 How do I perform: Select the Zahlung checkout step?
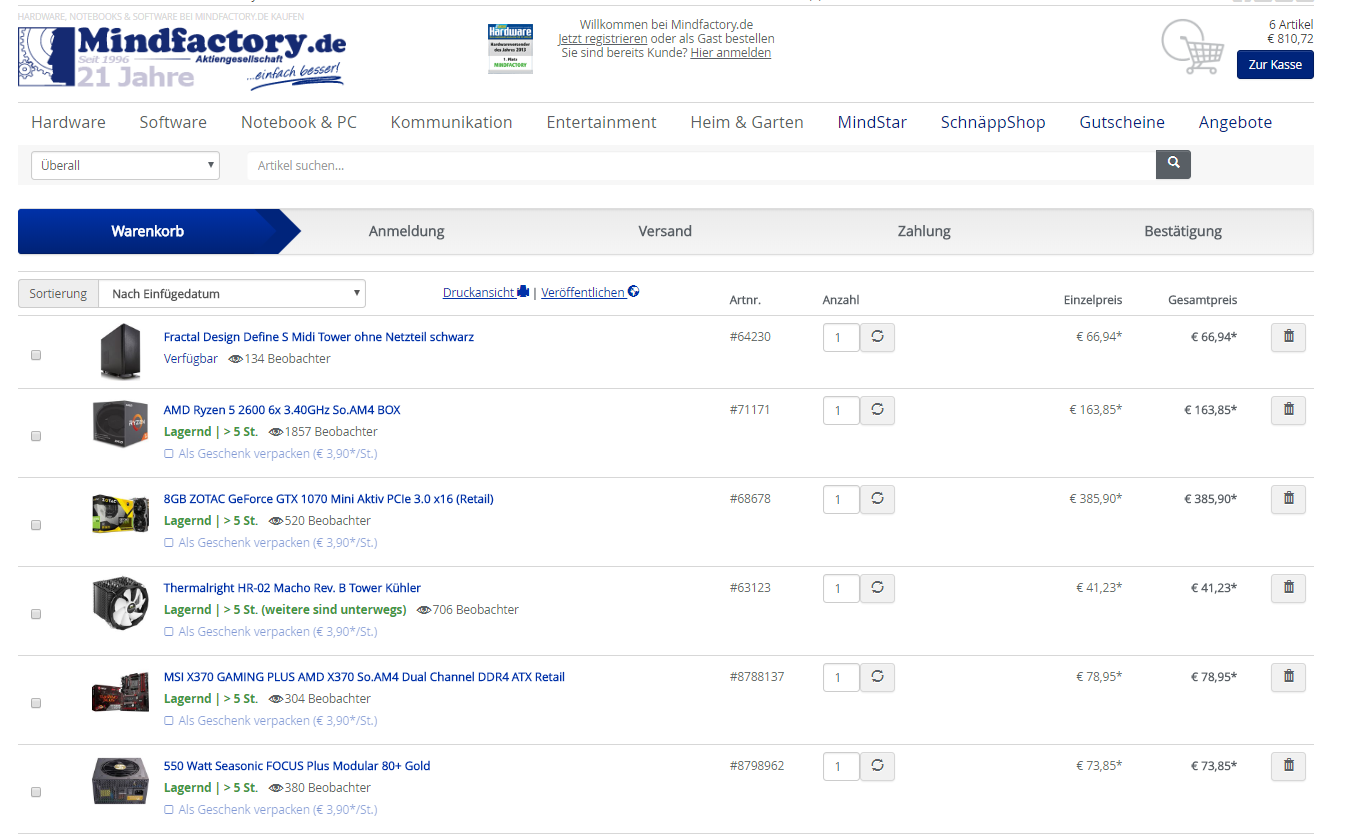[x=924, y=231]
